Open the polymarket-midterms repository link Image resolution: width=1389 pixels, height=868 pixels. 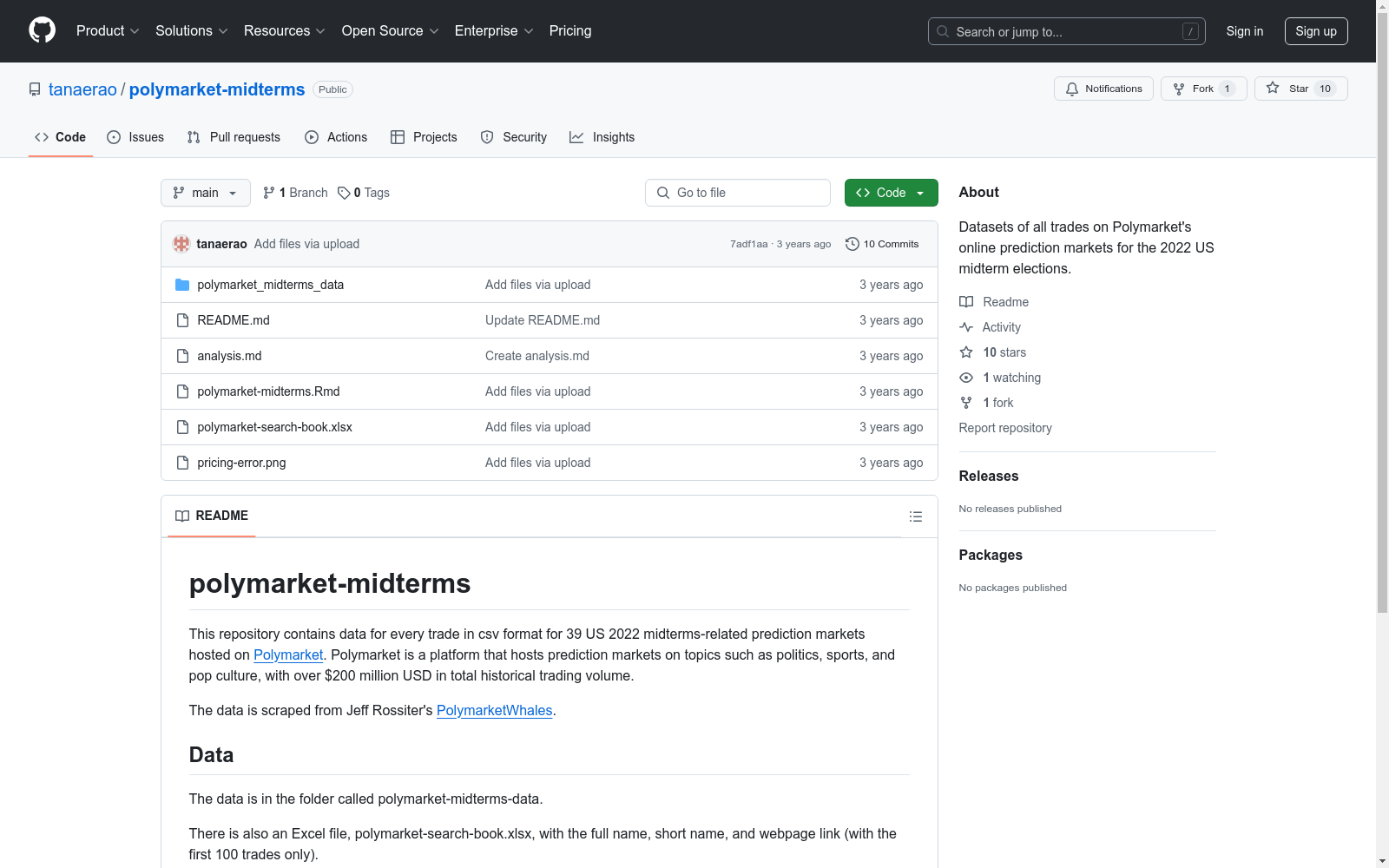pyautogui.click(x=217, y=89)
